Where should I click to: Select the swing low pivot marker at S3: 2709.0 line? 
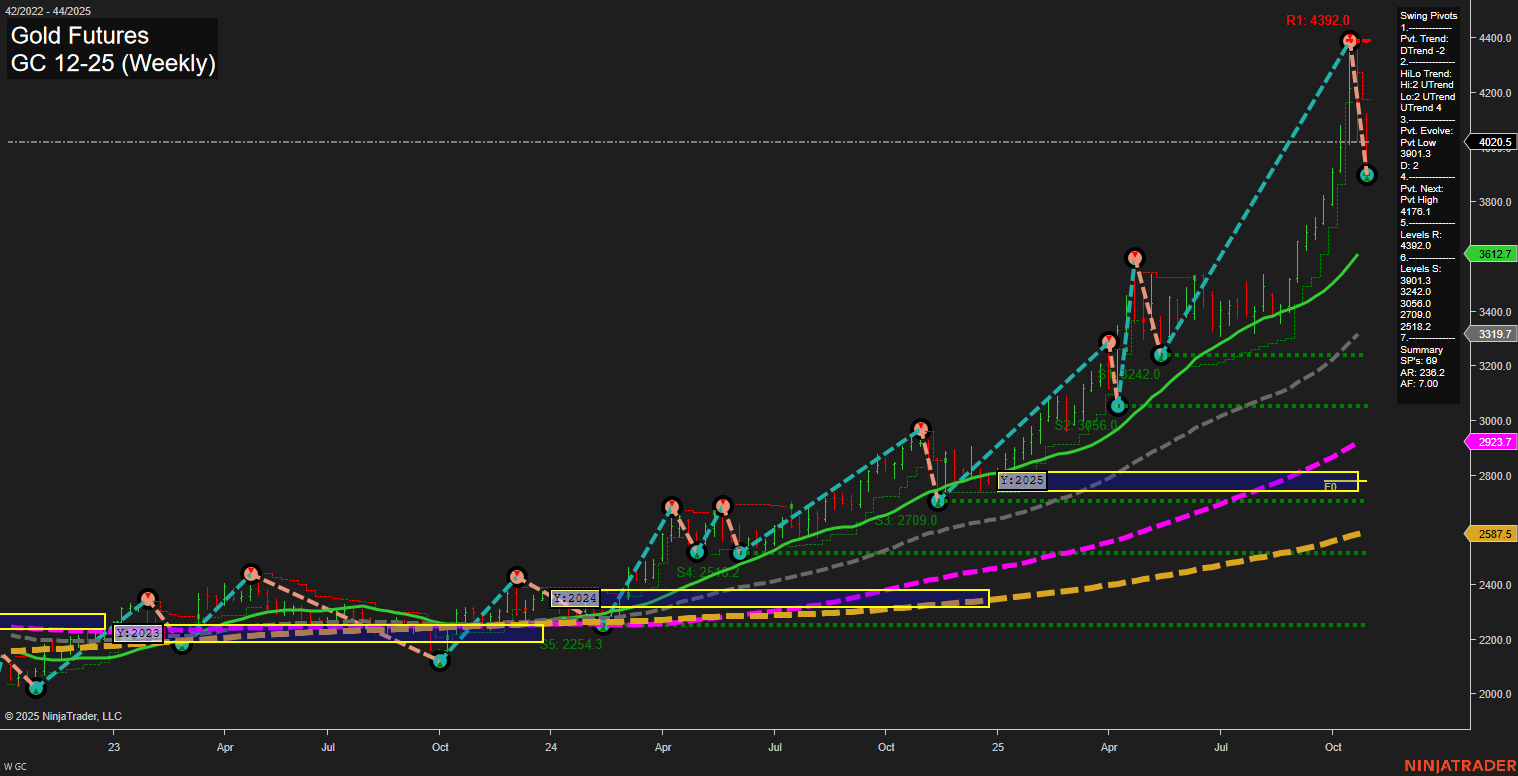coord(938,501)
